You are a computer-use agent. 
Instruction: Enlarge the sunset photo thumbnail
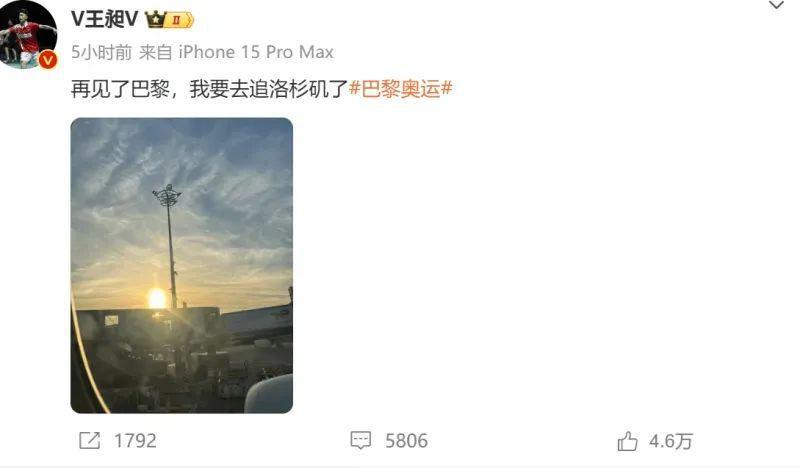(x=182, y=265)
